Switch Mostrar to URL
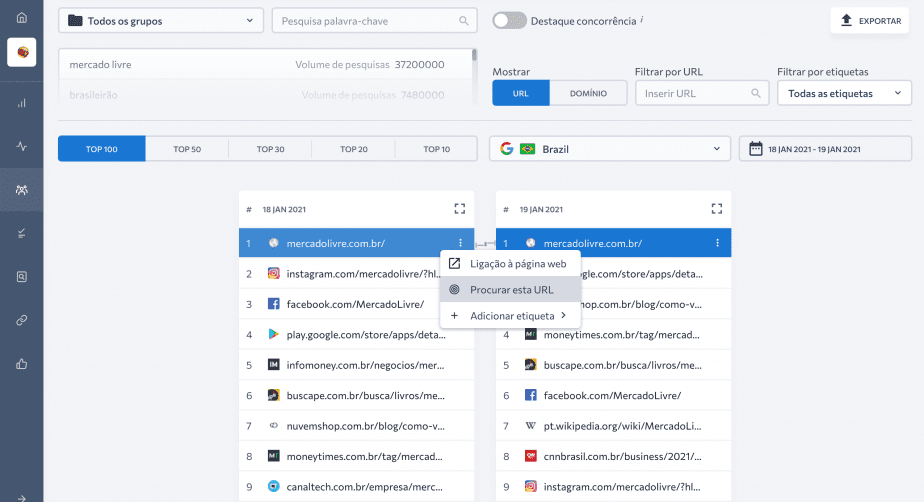This screenshot has width=924, height=502. [521, 93]
